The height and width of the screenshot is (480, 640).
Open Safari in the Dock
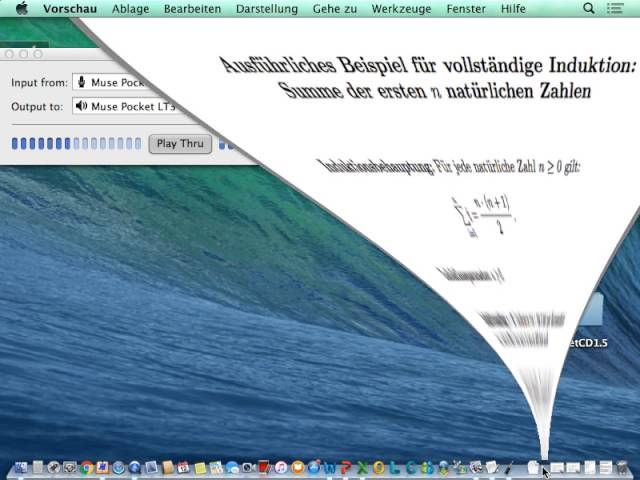click(x=119, y=467)
